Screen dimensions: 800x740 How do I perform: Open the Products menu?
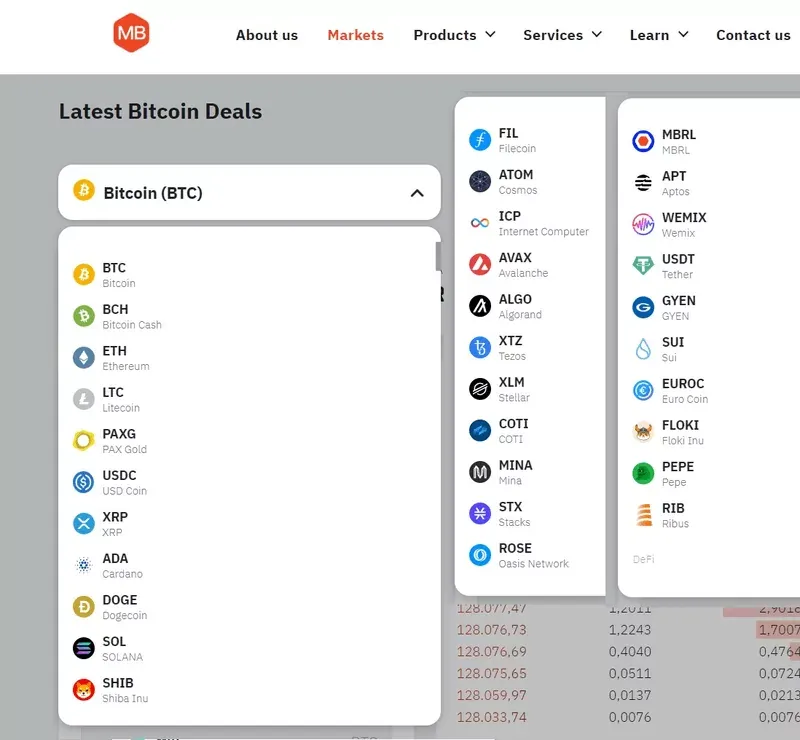pyautogui.click(x=445, y=35)
